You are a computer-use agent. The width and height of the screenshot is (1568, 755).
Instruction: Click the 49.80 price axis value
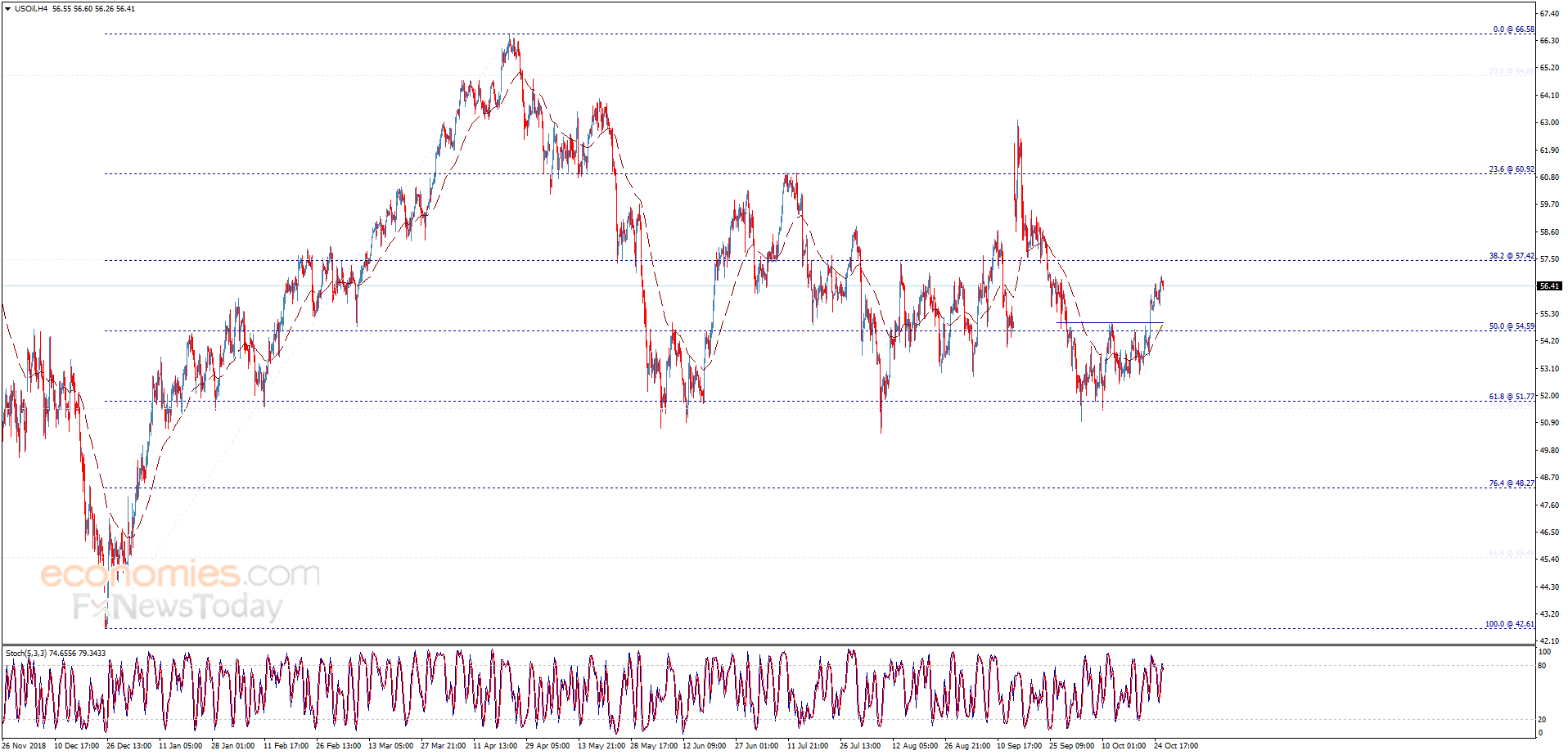1549,451
